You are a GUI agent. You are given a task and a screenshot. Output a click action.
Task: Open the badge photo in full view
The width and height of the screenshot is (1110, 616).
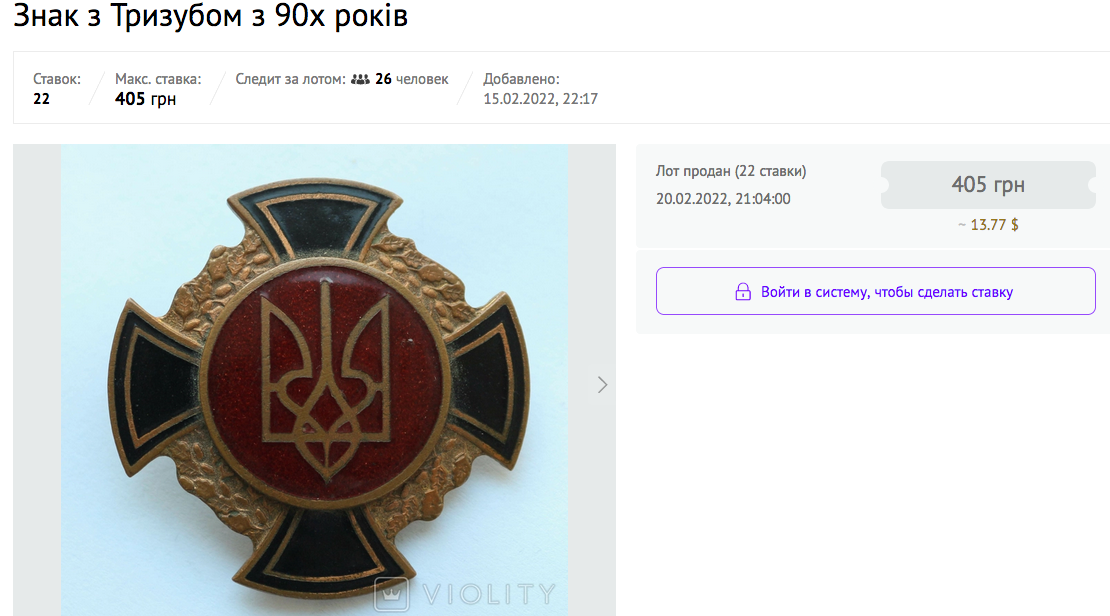[314, 380]
